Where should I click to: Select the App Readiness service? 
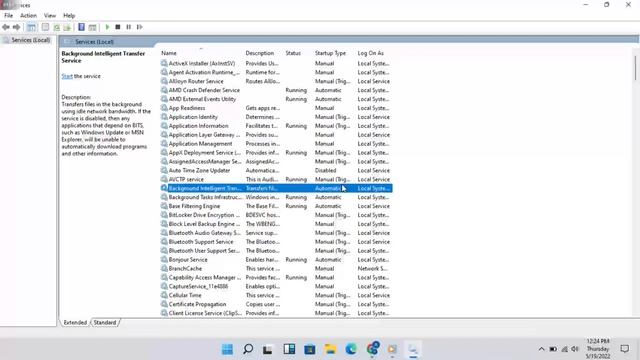tap(276, 108)
